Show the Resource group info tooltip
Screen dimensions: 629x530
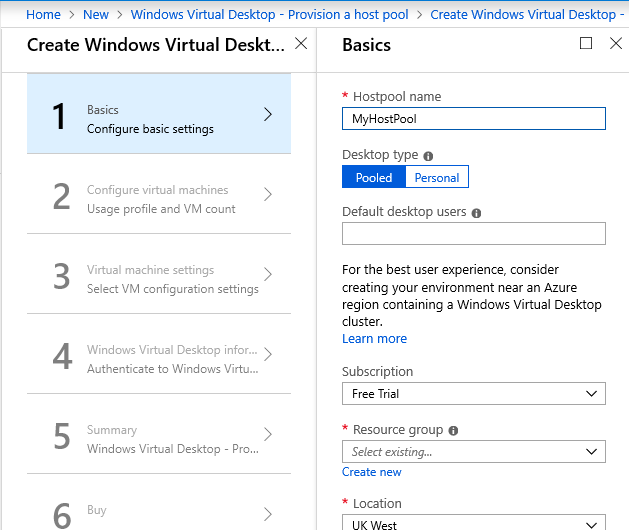453,431
